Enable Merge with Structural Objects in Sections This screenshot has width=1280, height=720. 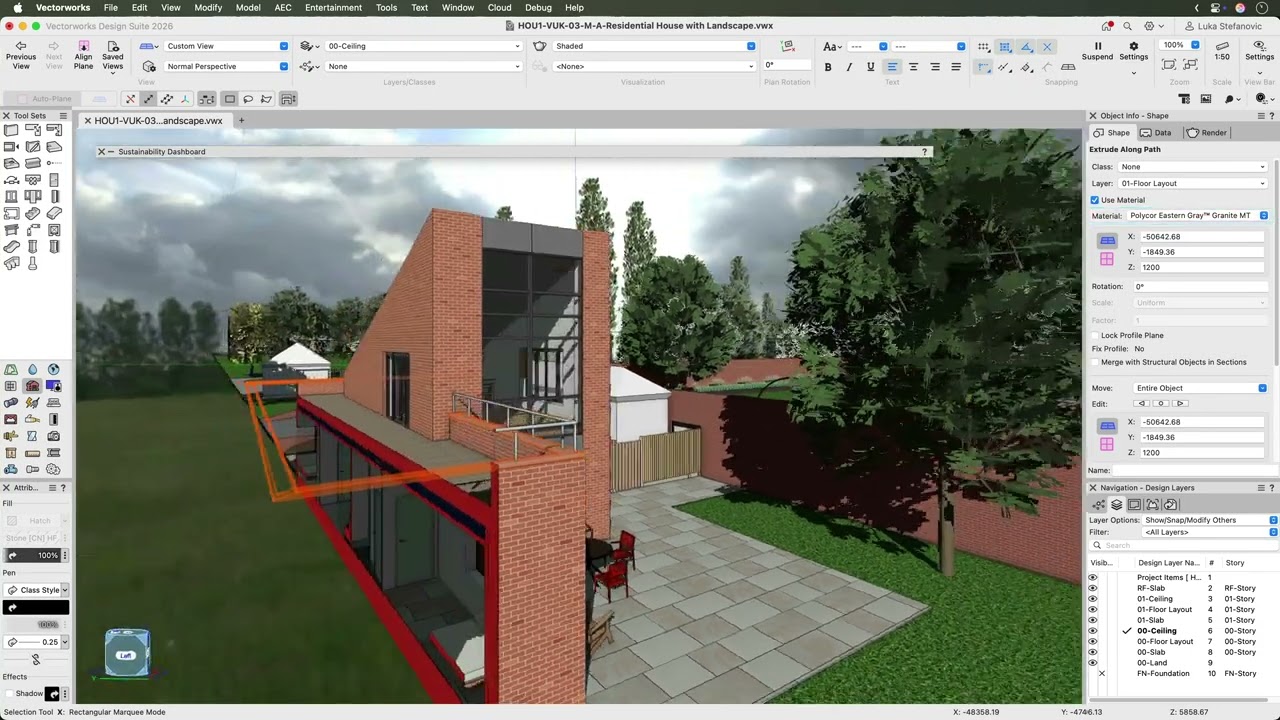point(1095,362)
